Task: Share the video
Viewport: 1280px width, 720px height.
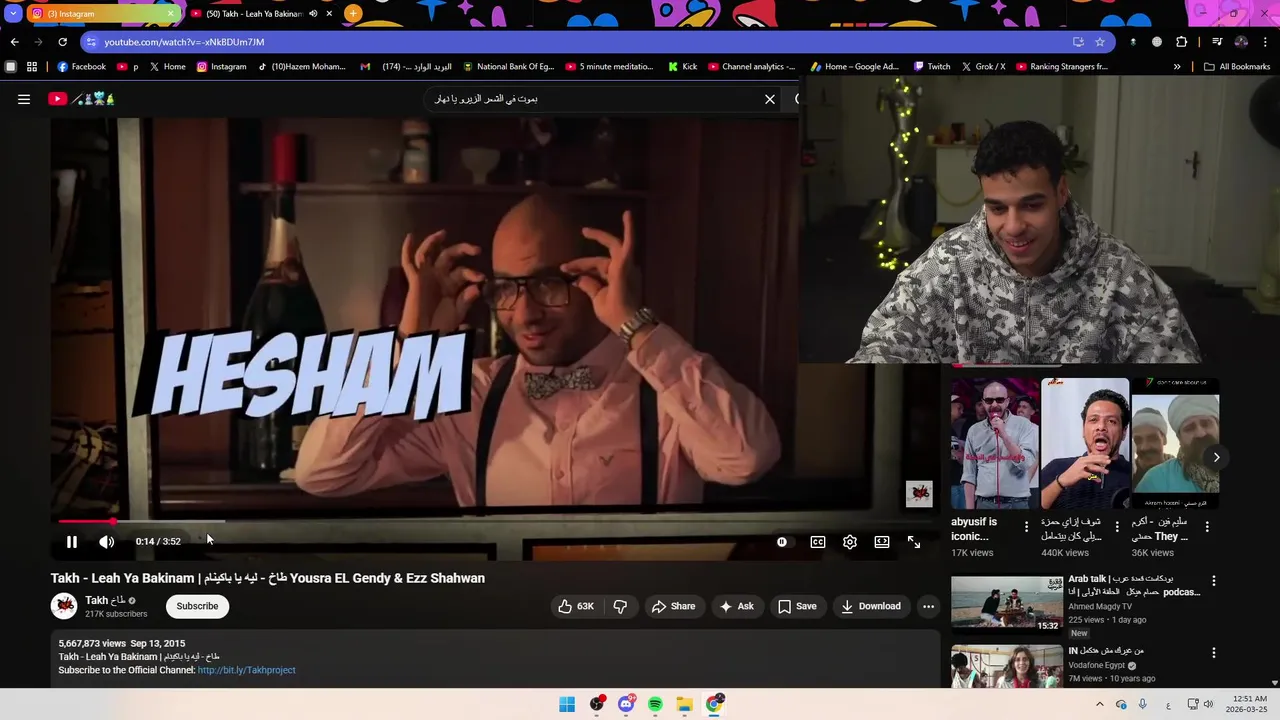Action: 673,606
